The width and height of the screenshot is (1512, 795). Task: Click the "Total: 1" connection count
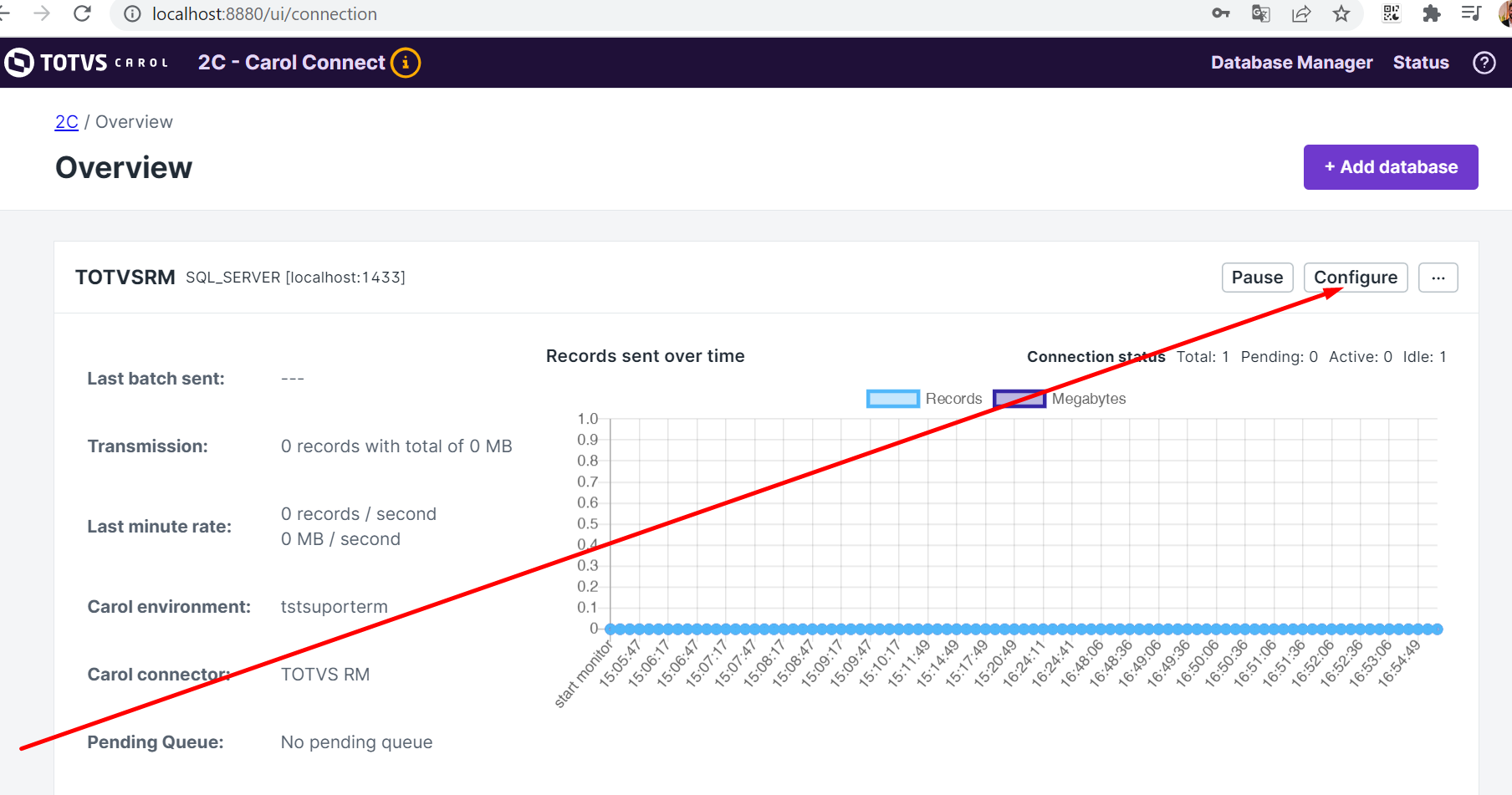(x=1203, y=357)
